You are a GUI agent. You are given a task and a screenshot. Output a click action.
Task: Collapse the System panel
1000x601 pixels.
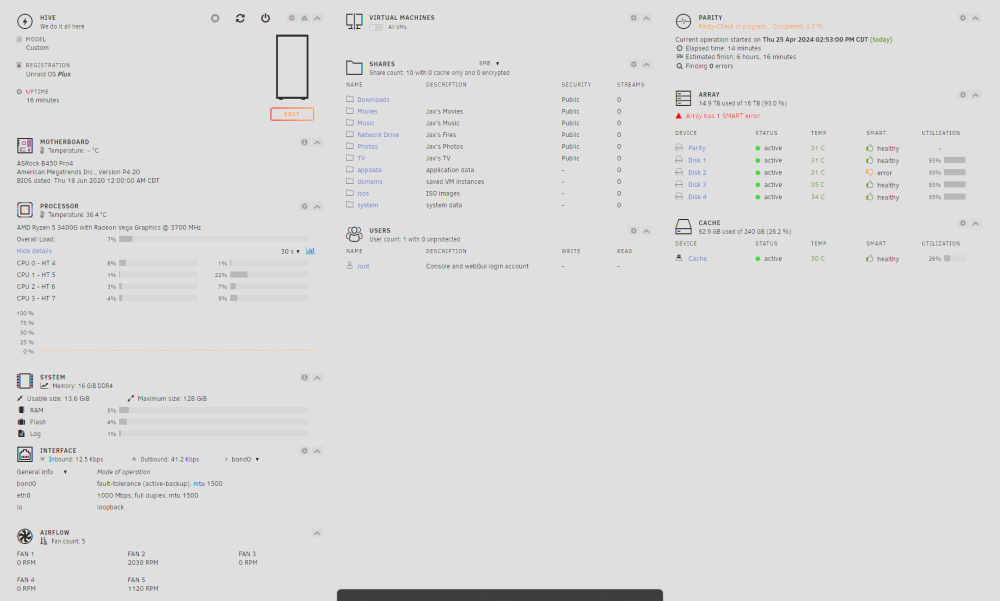point(317,378)
